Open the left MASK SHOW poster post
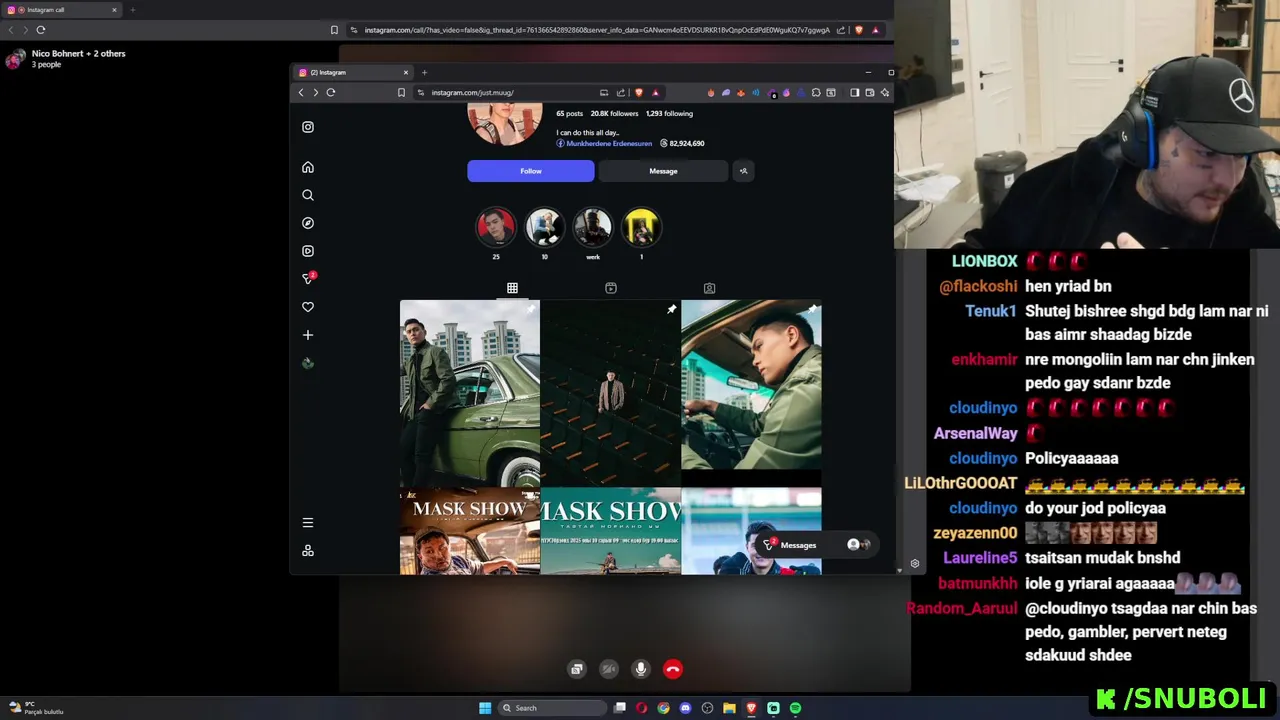Image resolution: width=1280 pixels, height=720 pixels. 469,531
